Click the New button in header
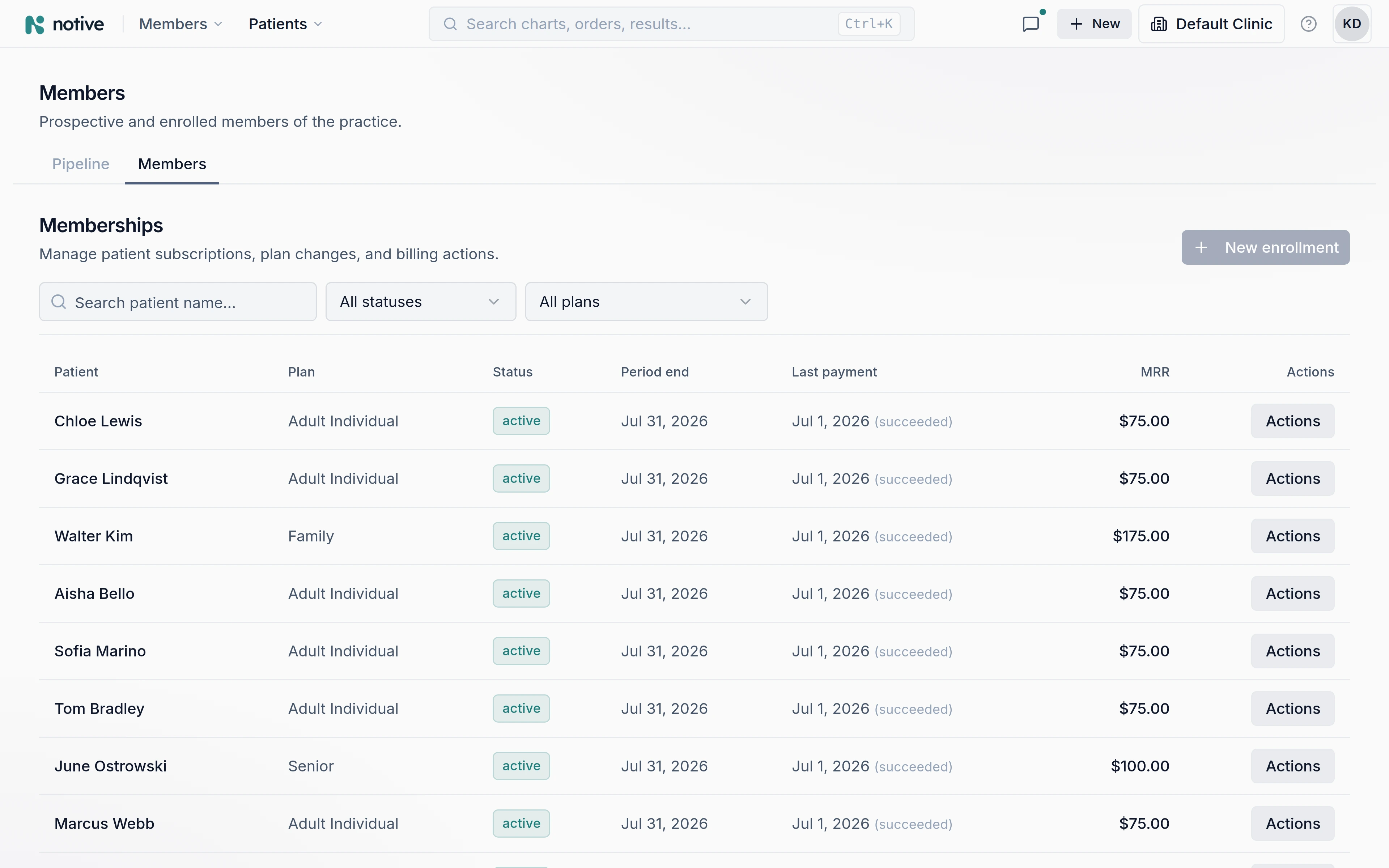 [1094, 24]
